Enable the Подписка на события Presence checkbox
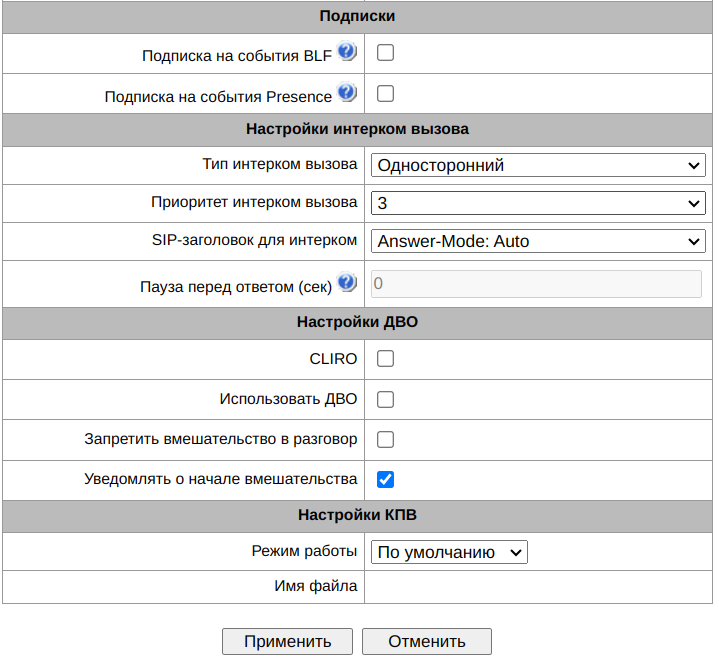 385,94
